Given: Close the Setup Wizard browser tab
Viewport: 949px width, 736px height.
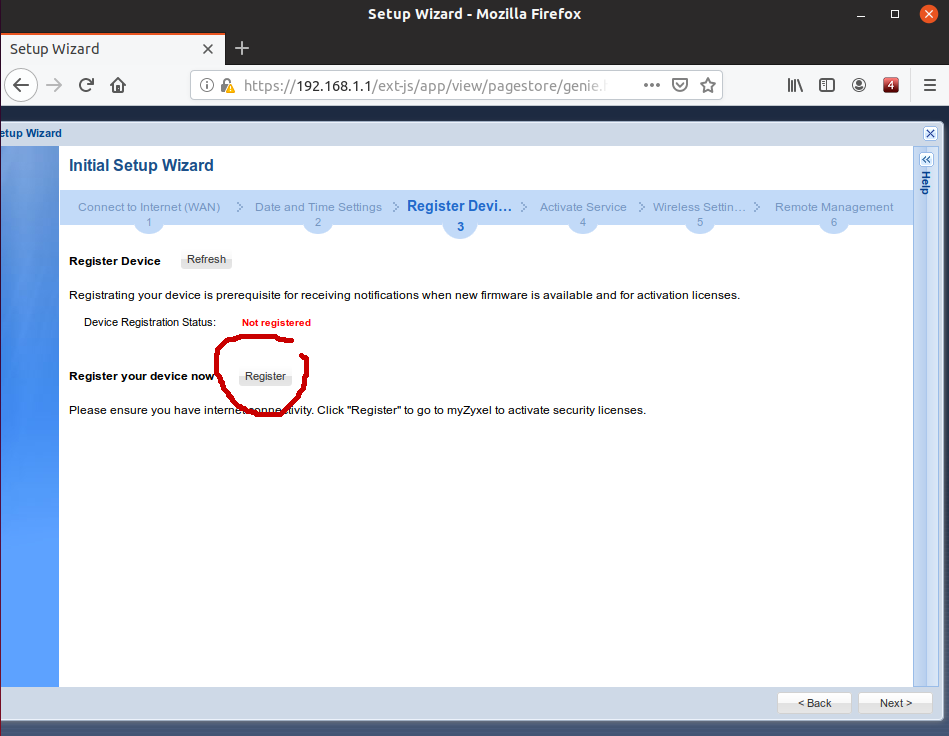Looking at the screenshot, I should tap(208, 49).
